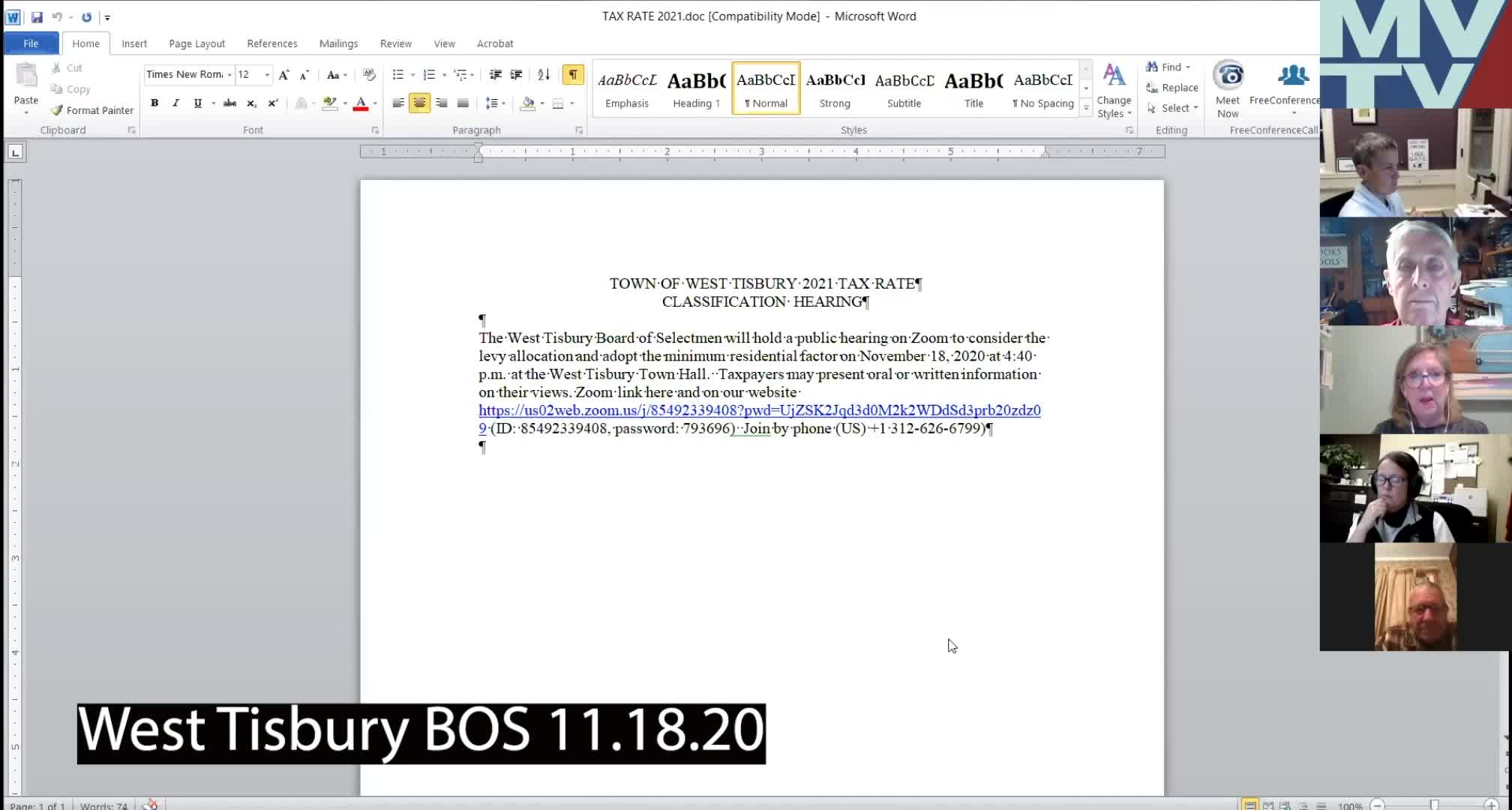This screenshot has width=1512, height=810.
Task: Click the Line Spacing icon
Action: coord(491,103)
